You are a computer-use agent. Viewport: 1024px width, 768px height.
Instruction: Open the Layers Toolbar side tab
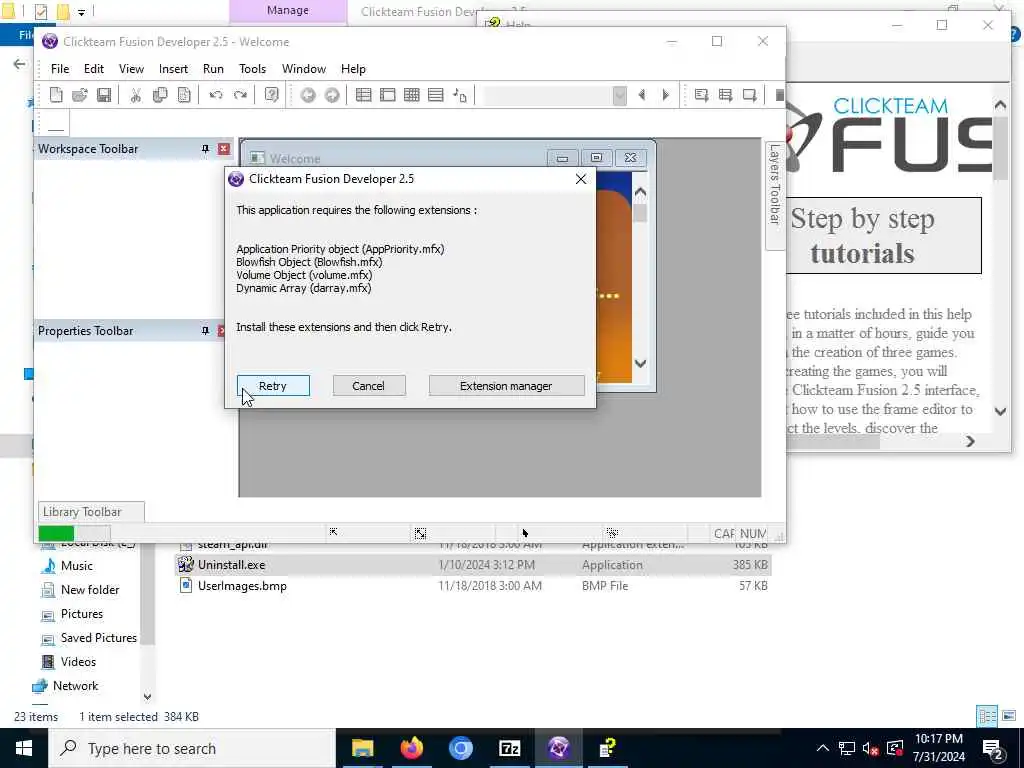click(x=774, y=194)
